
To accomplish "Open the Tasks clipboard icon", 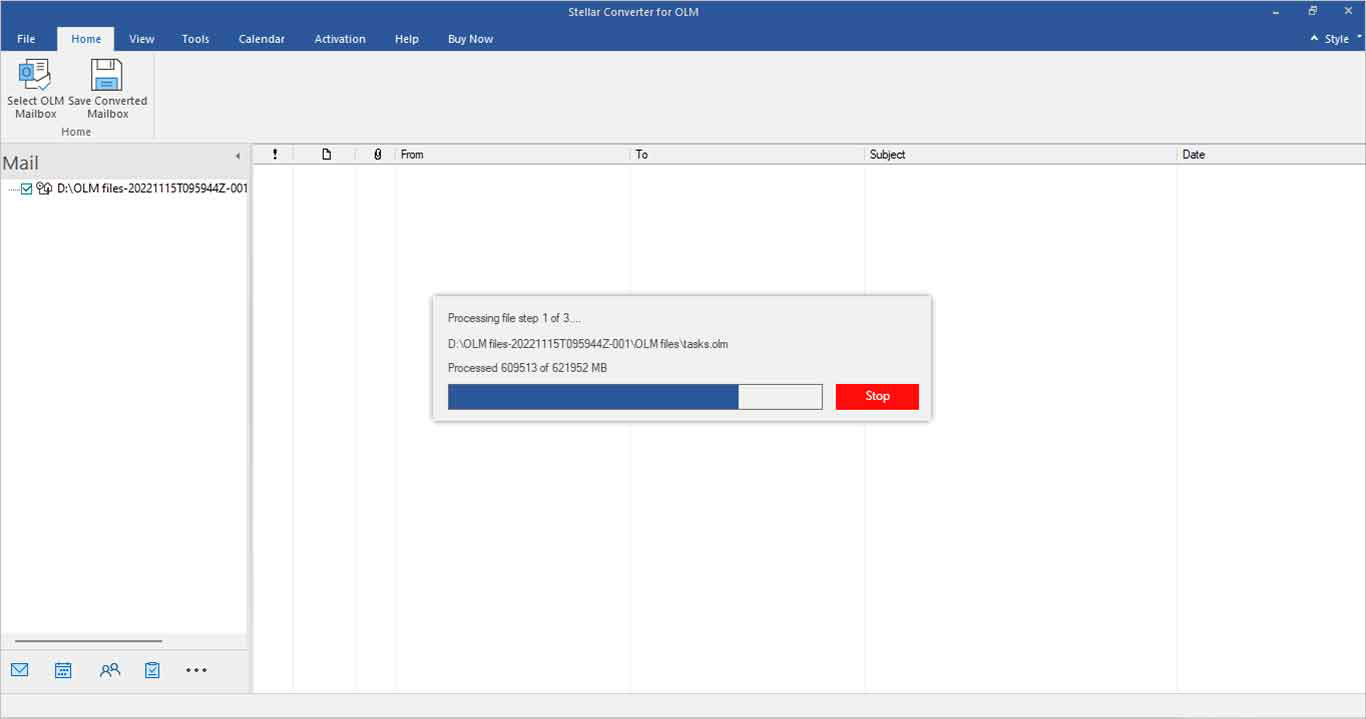I will click(x=152, y=670).
